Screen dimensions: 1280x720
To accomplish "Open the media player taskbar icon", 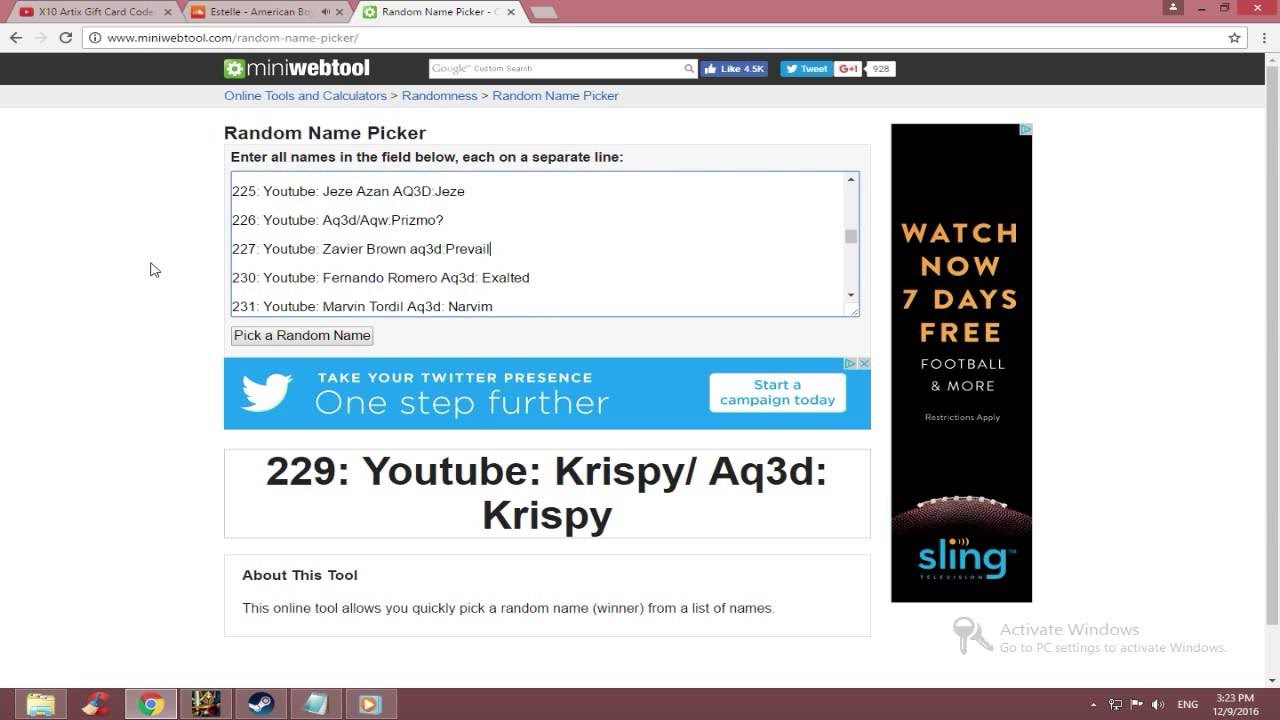I will pyautogui.click(x=370, y=704).
